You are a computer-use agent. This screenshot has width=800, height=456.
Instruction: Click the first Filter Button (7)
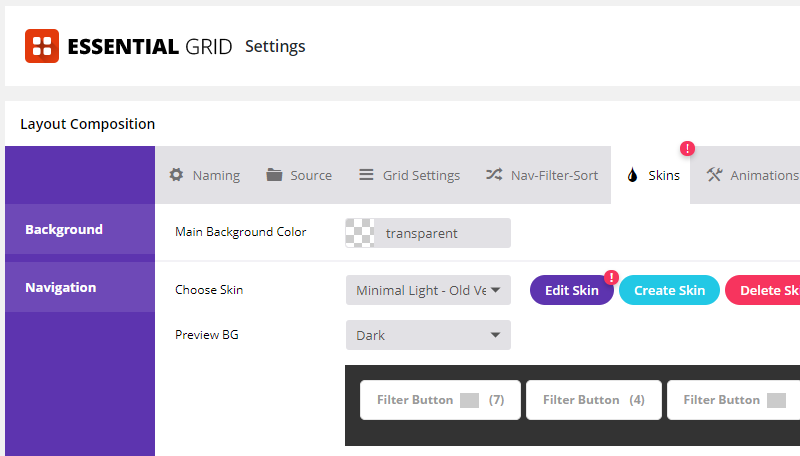pyautogui.click(x=440, y=400)
